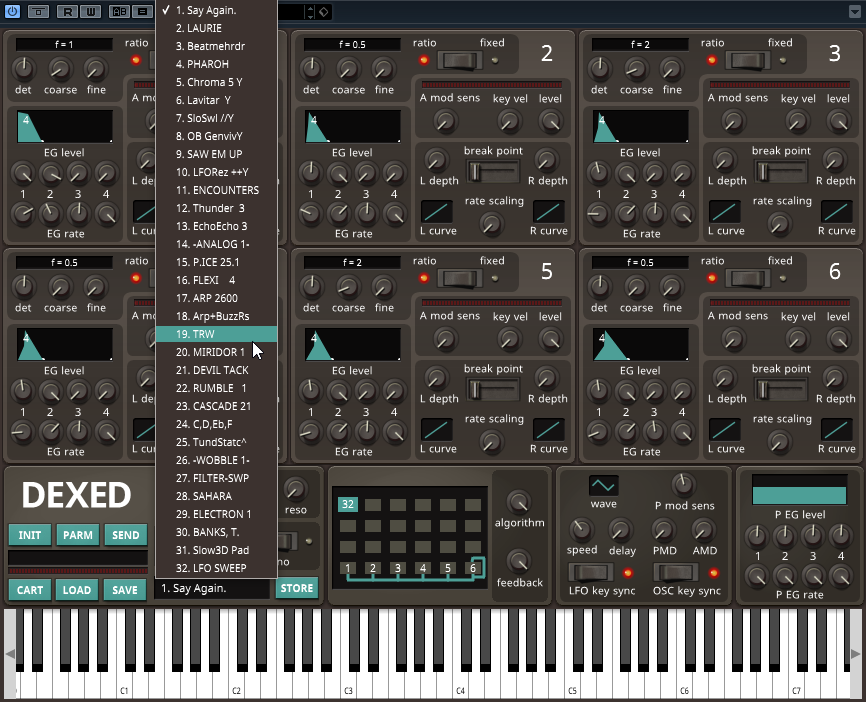Click operator 6 break point slider
This screenshot has height=702, width=866.
[x=780, y=390]
